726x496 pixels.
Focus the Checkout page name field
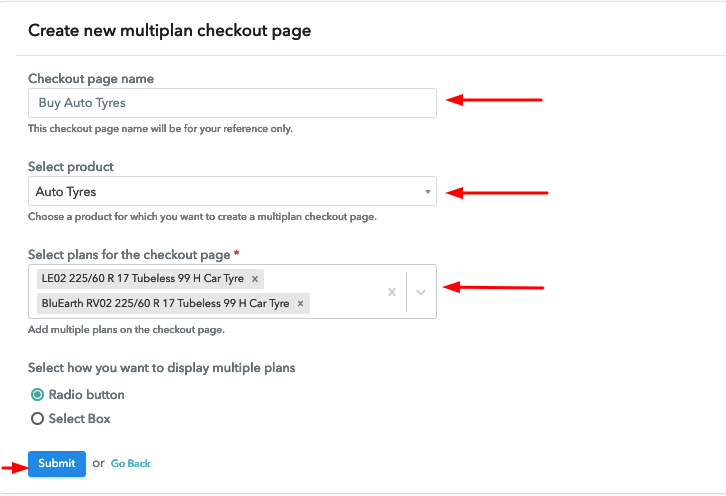coord(232,103)
